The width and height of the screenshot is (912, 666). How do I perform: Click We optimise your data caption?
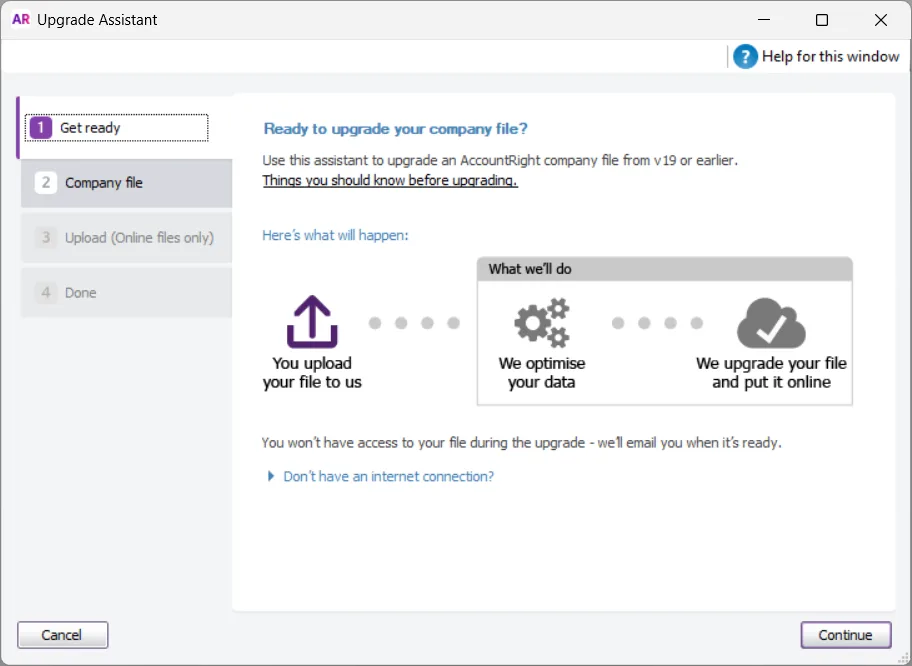(x=542, y=372)
